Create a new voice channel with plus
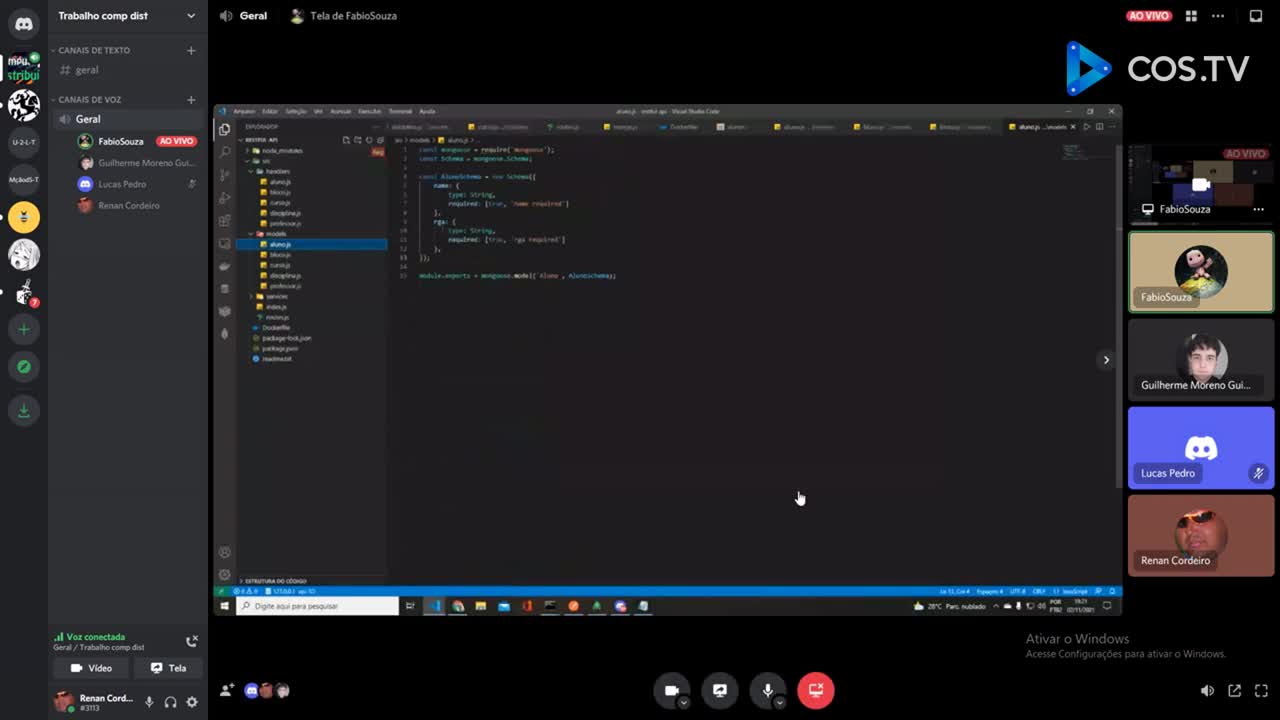 coord(191,100)
